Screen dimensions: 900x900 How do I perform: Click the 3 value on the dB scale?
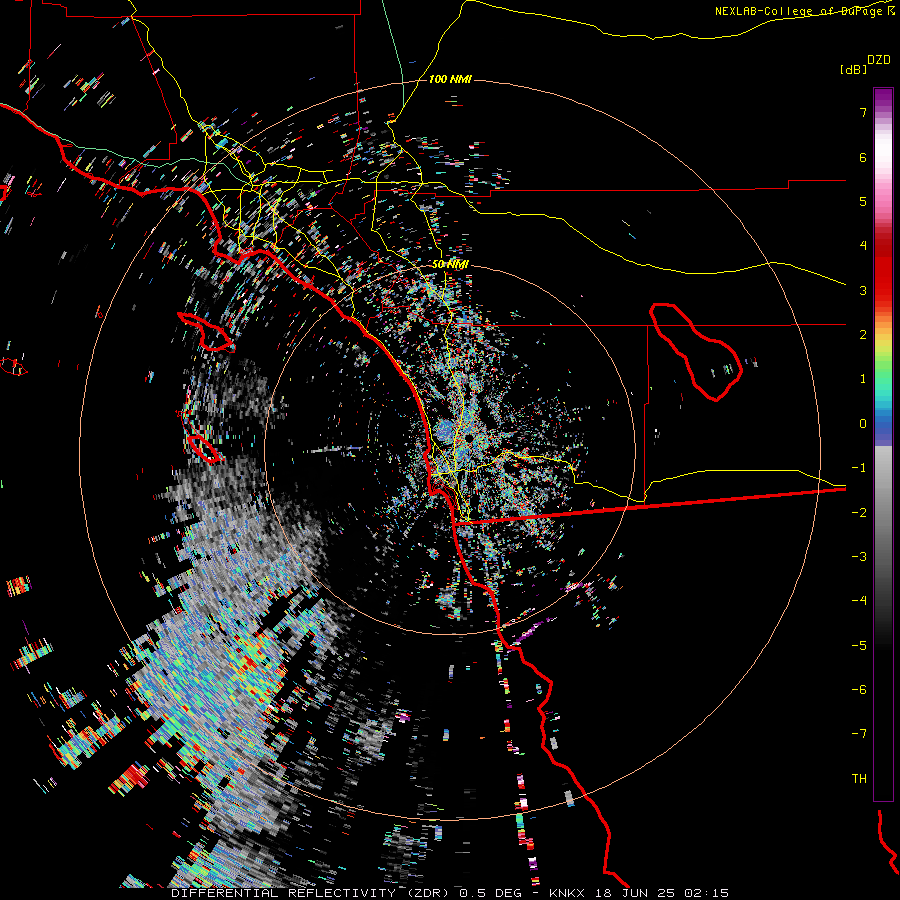863,290
